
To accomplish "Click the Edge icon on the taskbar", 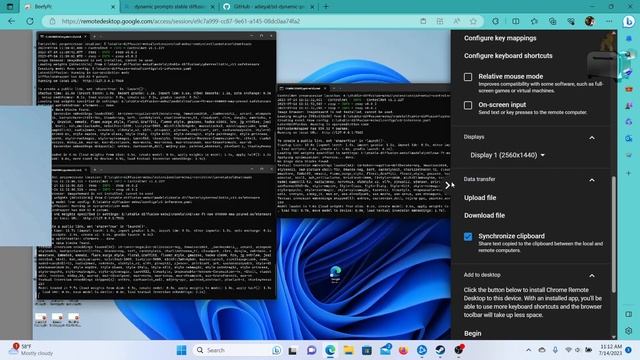I will click(330, 350).
